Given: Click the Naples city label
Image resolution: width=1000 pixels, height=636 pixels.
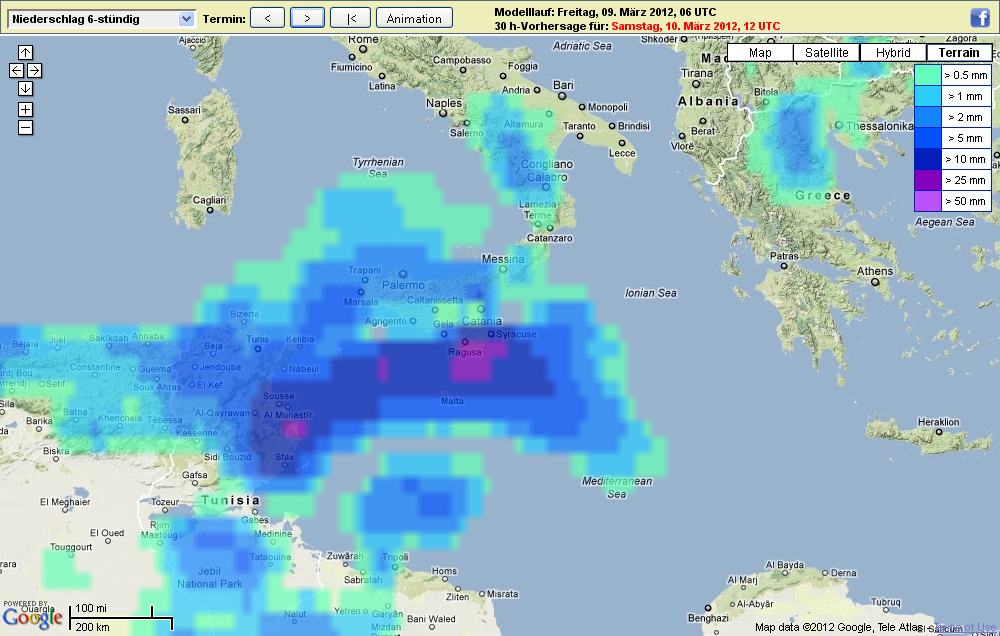Looking at the screenshot, I should click(444, 103).
